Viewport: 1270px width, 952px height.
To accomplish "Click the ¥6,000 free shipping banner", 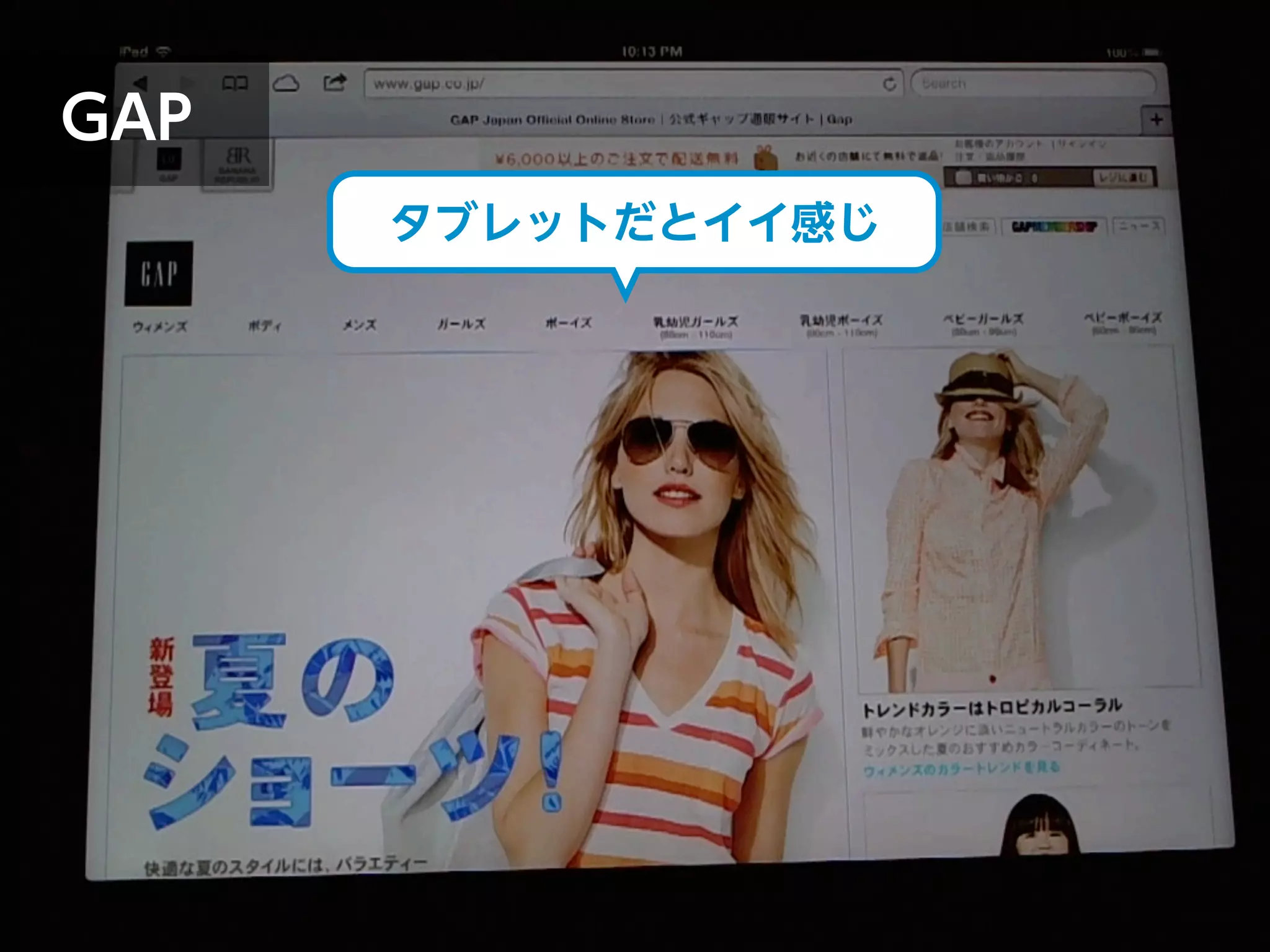I will tap(616, 159).
